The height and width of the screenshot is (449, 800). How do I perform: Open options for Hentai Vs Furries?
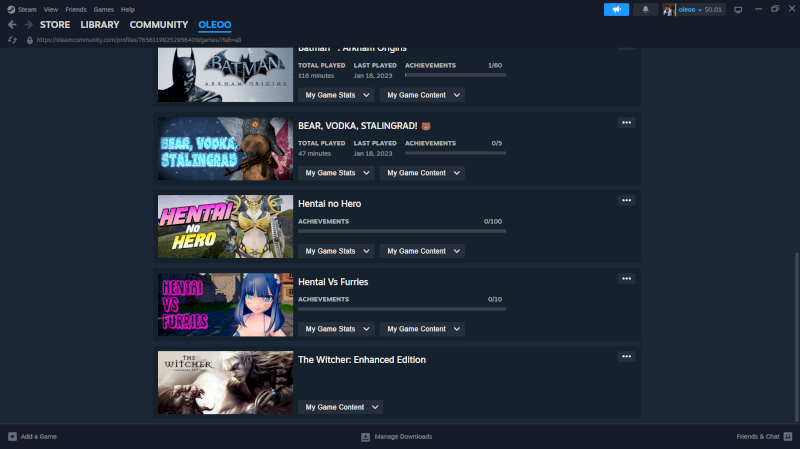(x=627, y=279)
